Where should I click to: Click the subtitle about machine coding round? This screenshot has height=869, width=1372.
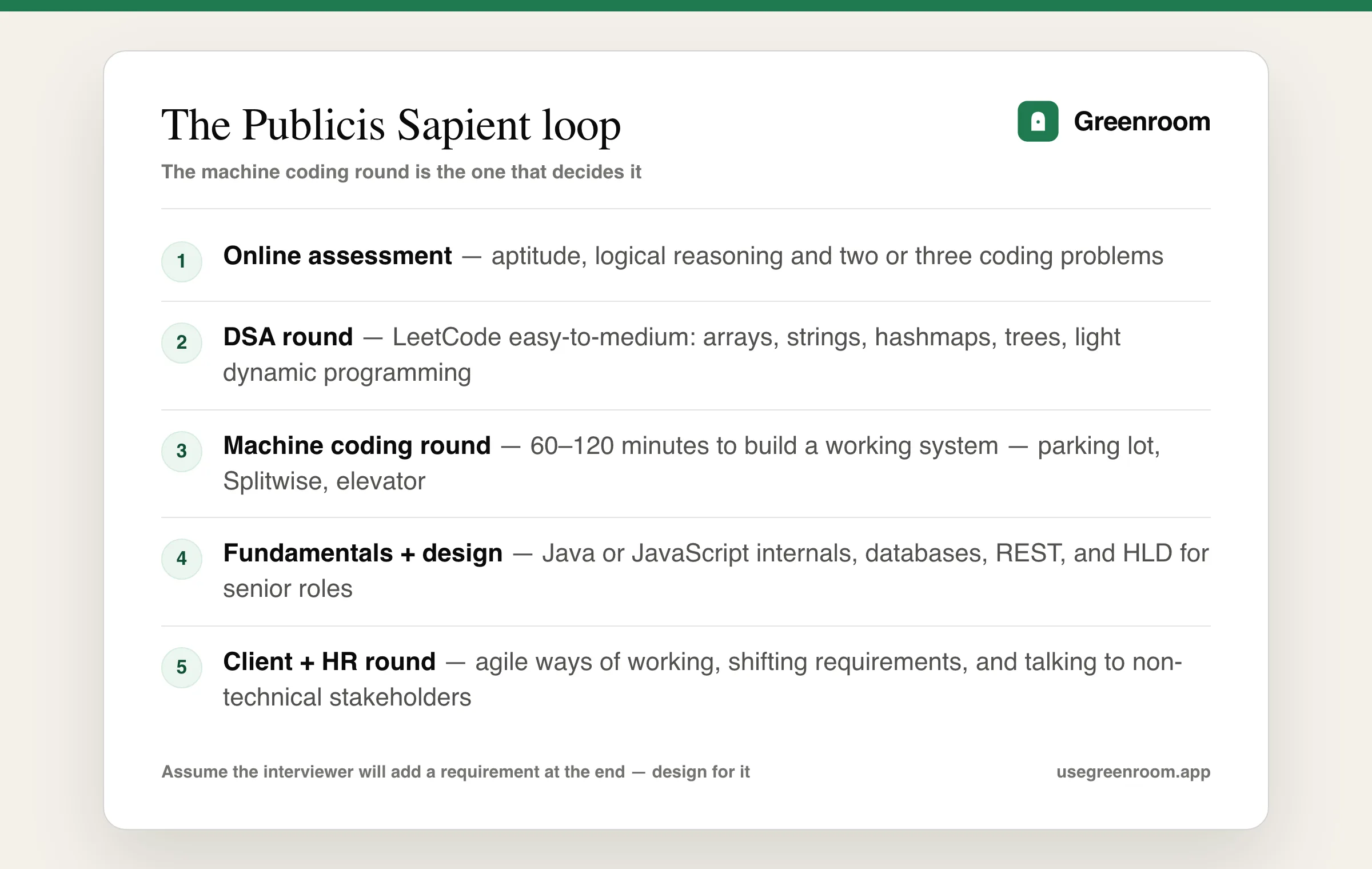click(x=401, y=172)
